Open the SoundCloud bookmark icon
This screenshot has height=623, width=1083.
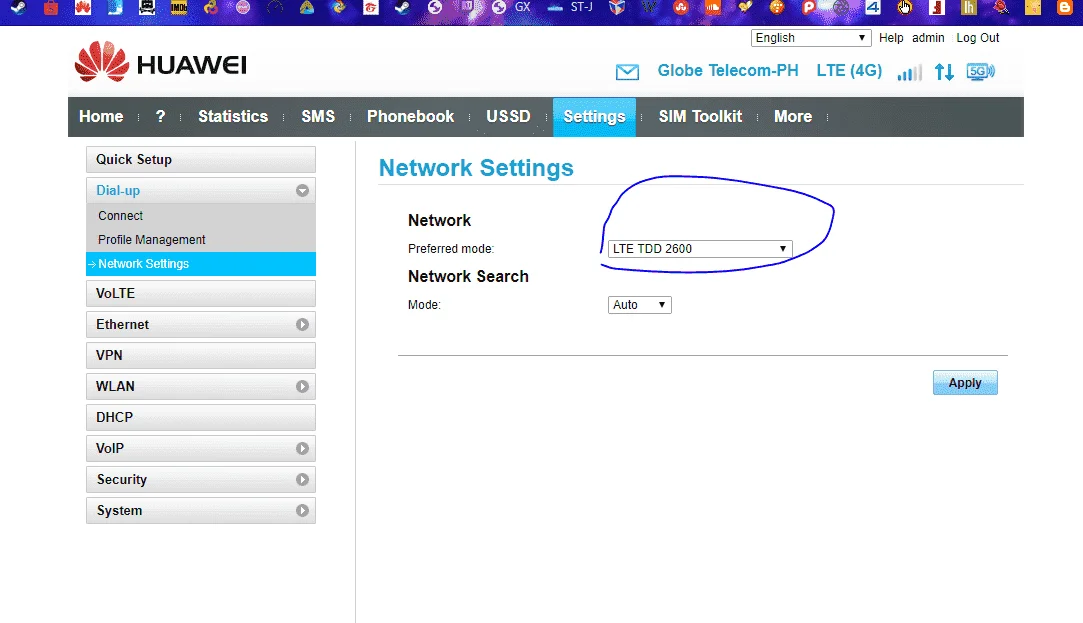point(713,8)
